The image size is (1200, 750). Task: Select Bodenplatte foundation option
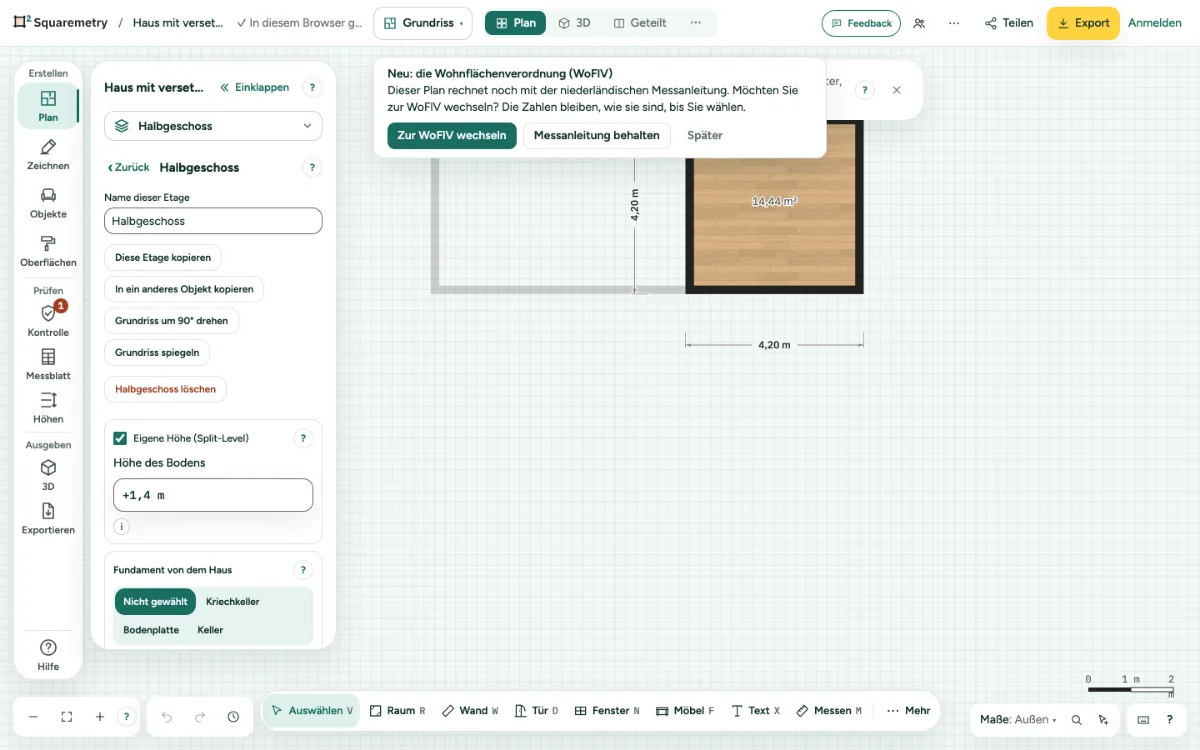151,630
